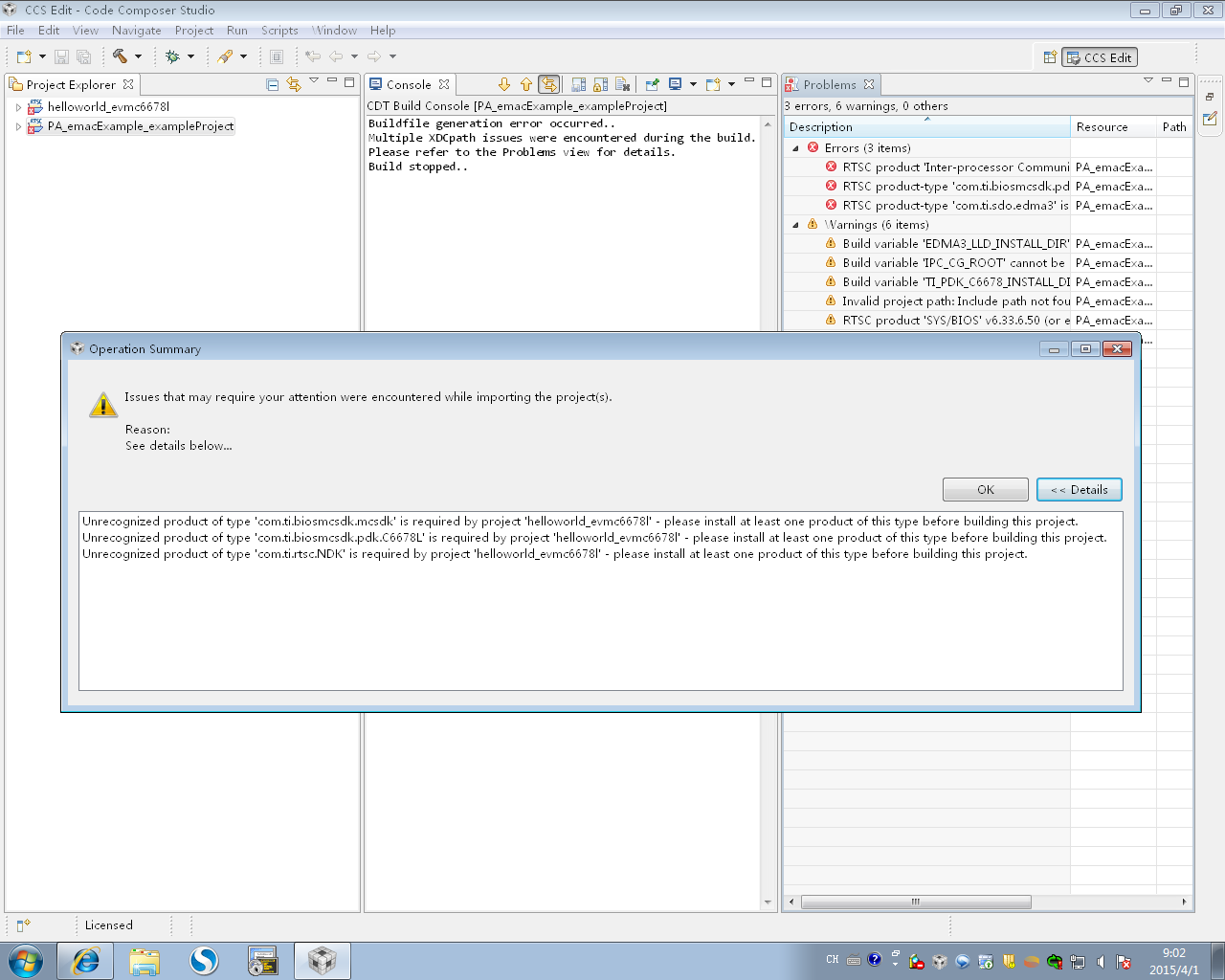Click the Problems horizontal scrollbar thumb

click(916, 902)
